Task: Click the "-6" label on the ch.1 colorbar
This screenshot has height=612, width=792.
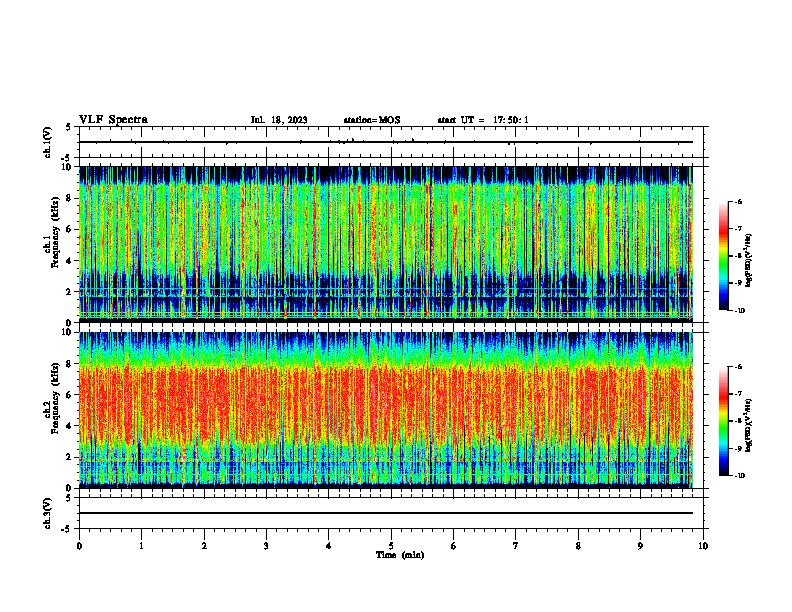Action: click(x=739, y=201)
